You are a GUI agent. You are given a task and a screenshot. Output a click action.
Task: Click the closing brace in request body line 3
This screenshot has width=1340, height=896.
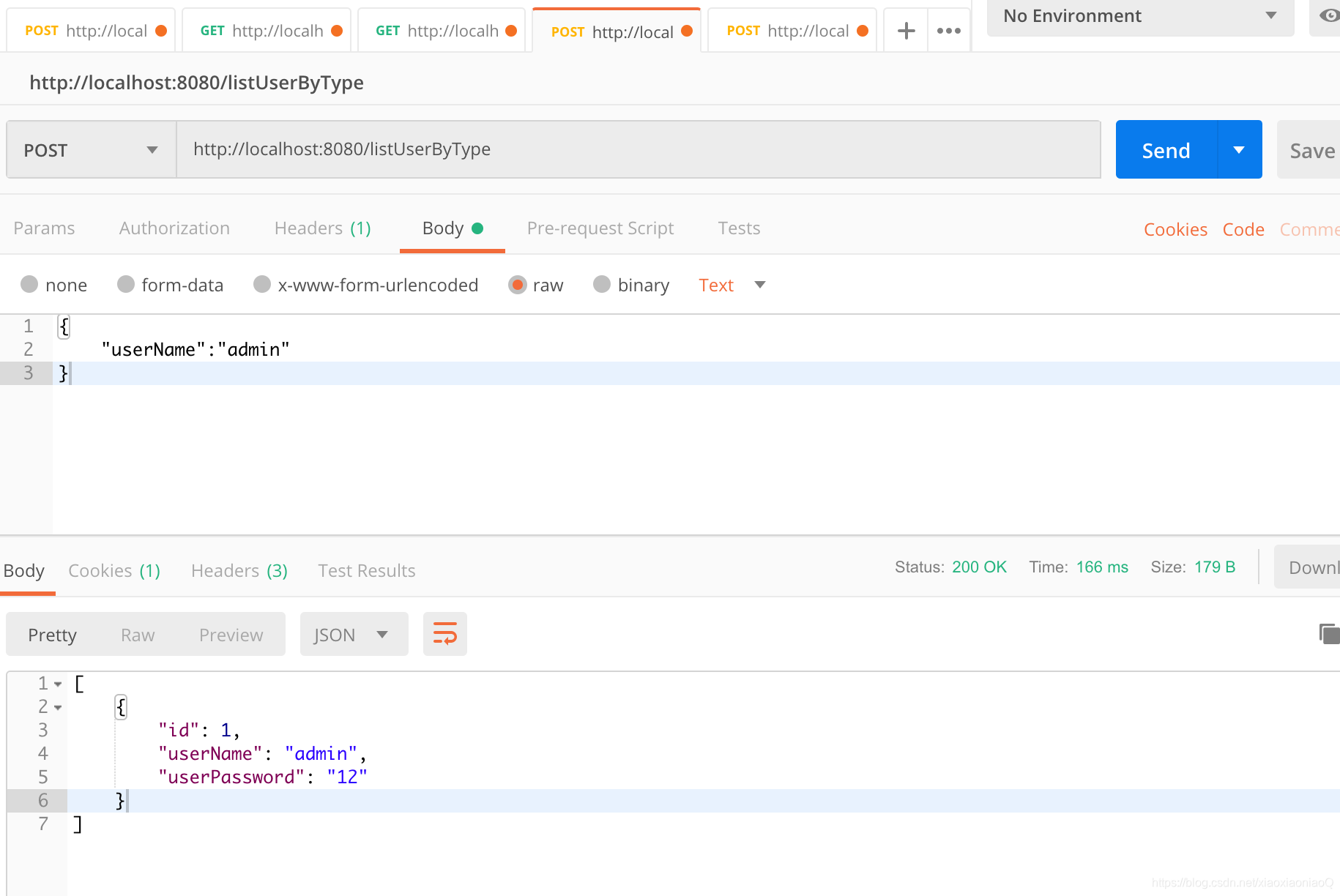pyautogui.click(x=63, y=373)
